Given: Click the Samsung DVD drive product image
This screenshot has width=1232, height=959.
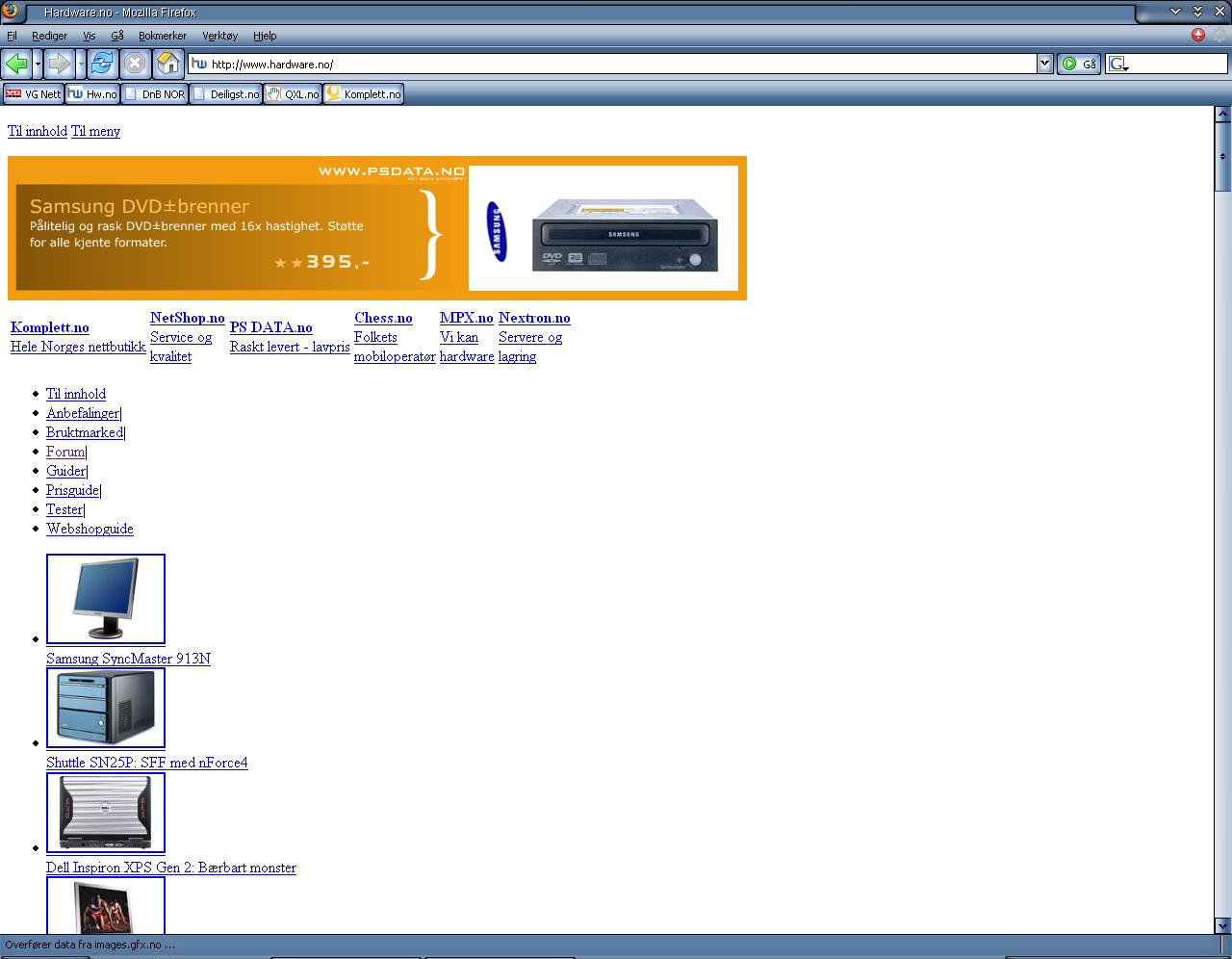Looking at the screenshot, I should pyautogui.click(x=603, y=228).
